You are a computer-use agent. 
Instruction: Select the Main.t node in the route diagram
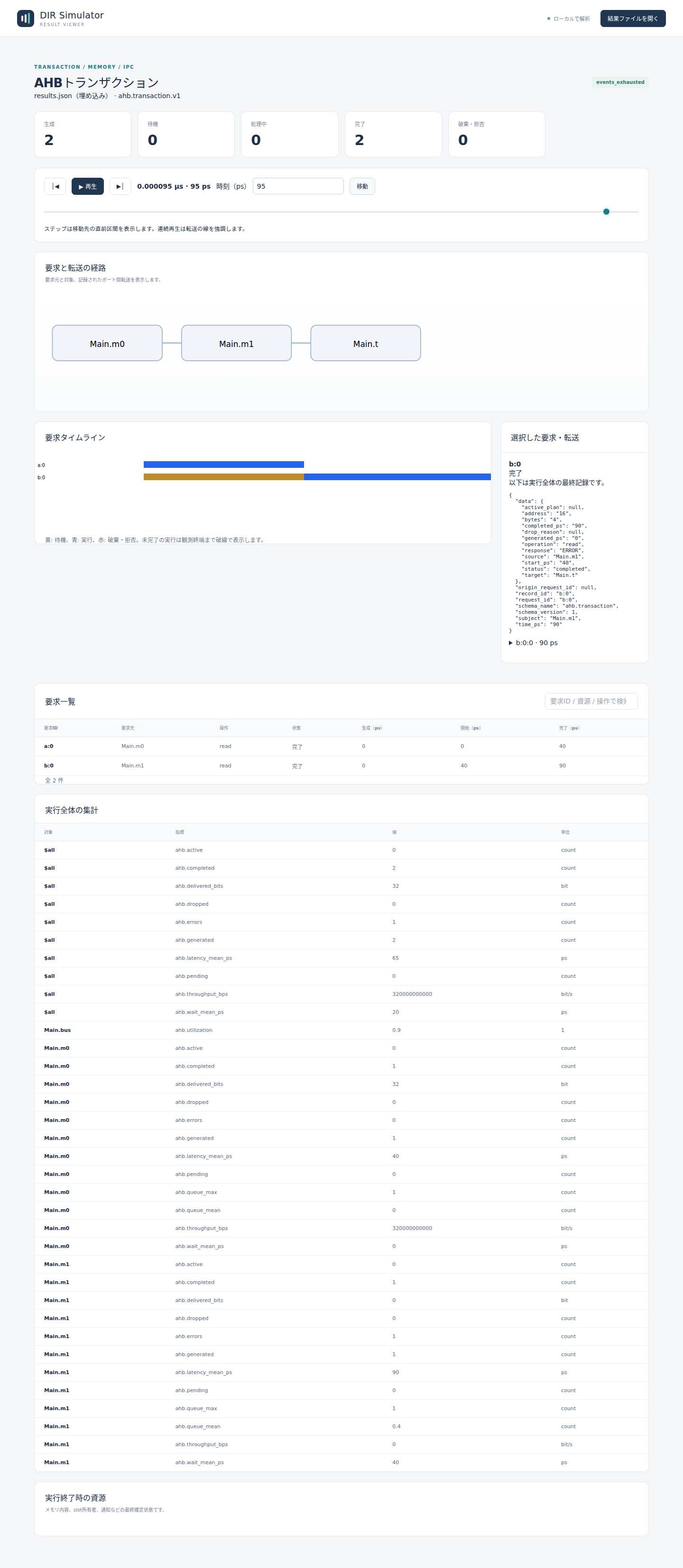366,343
